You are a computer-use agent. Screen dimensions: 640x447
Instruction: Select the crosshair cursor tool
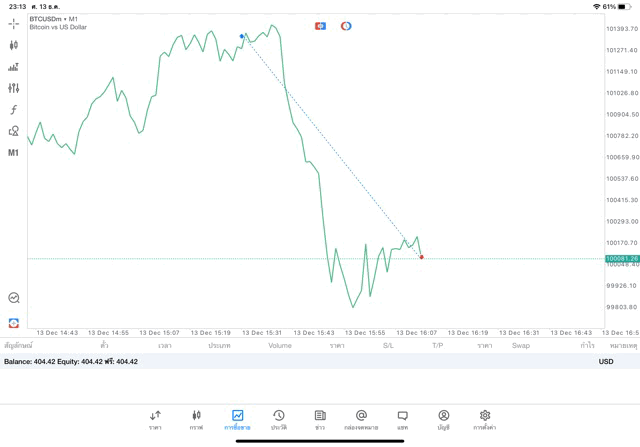click(x=13, y=23)
